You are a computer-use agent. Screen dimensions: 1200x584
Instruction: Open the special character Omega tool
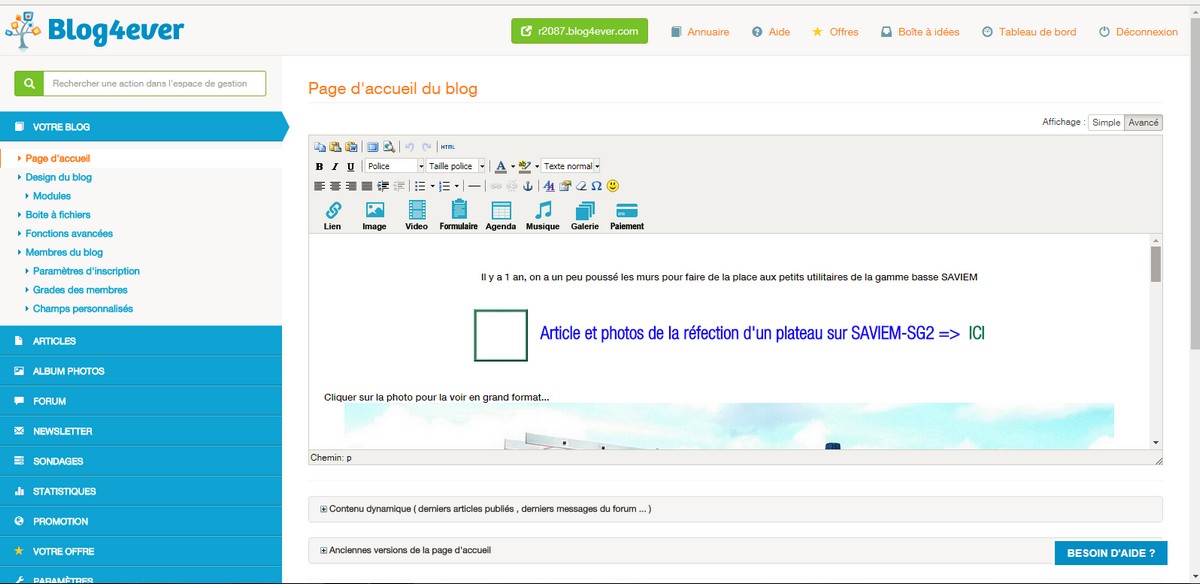[x=596, y=186]
